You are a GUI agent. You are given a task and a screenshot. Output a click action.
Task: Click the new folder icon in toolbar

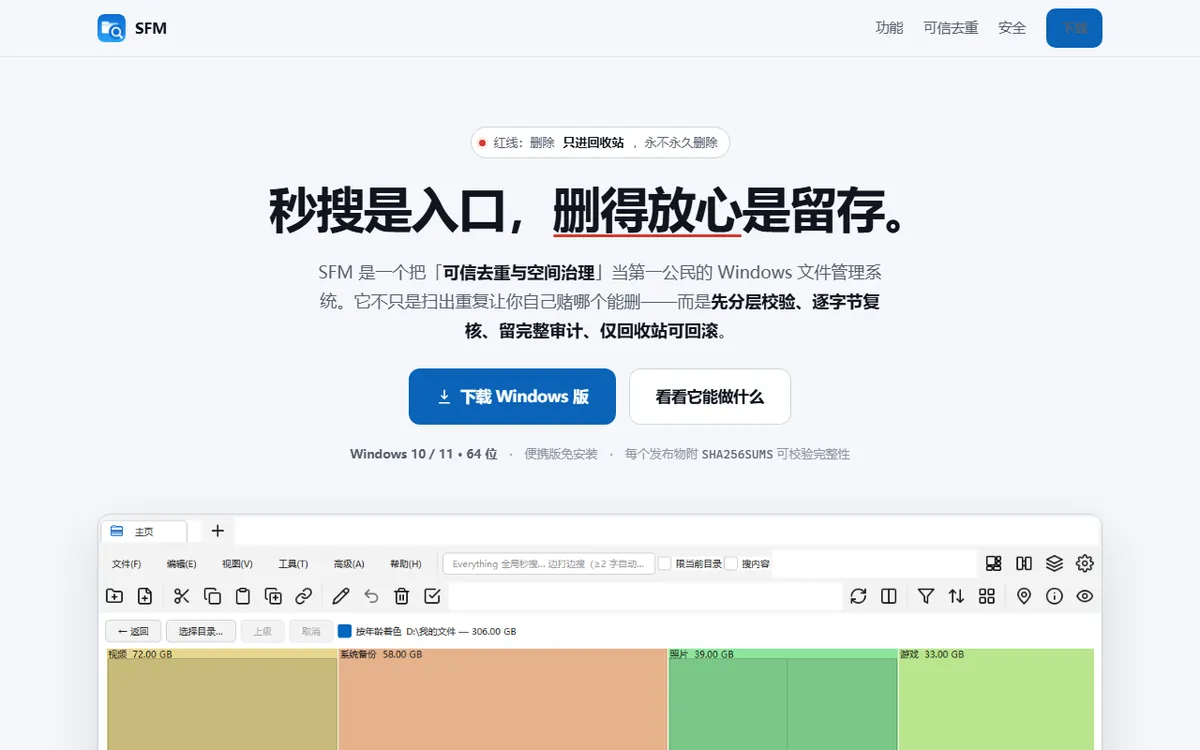click(x=115, y=596)
